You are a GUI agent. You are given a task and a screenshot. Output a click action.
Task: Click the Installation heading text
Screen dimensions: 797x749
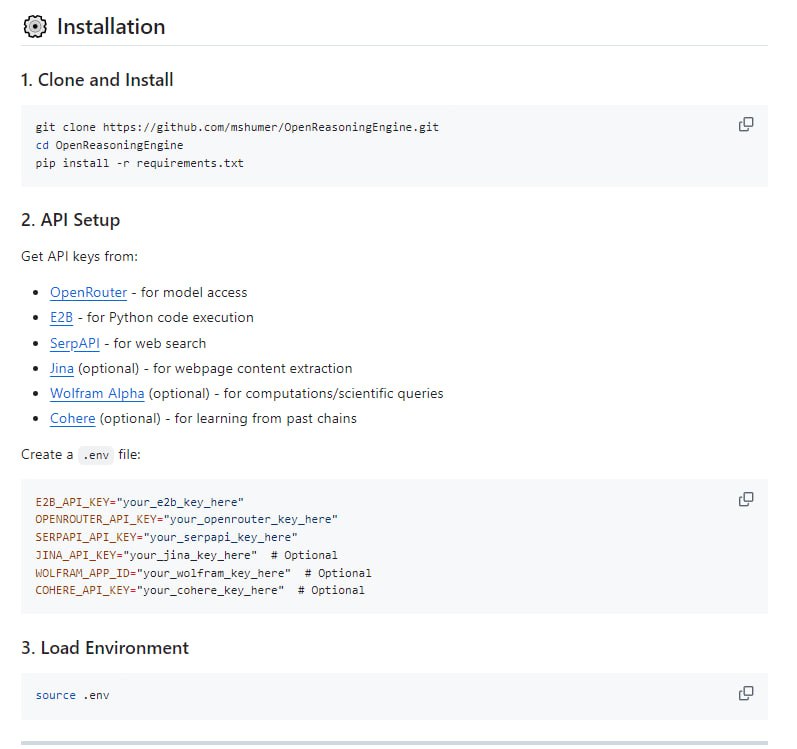pyautogui.click(x=111, y=27)
